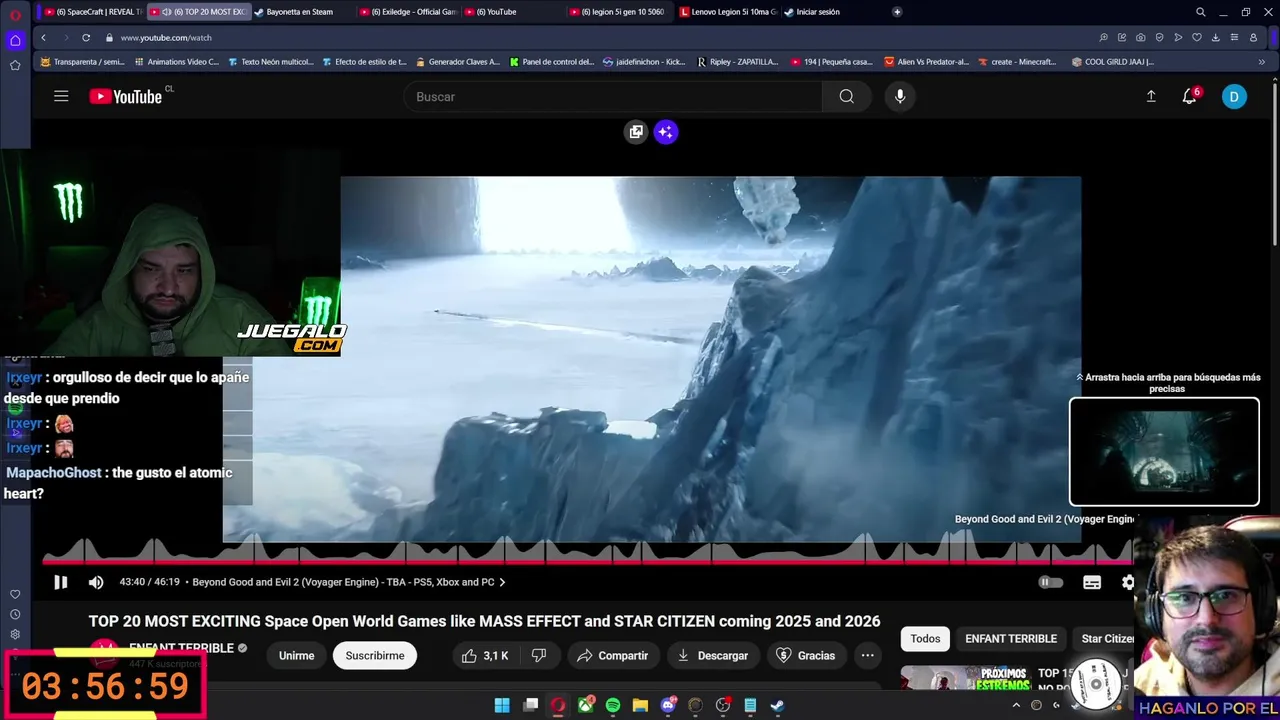Start voice search with the microphone icon
1280x720 pixels.
(x=900, y=96)
